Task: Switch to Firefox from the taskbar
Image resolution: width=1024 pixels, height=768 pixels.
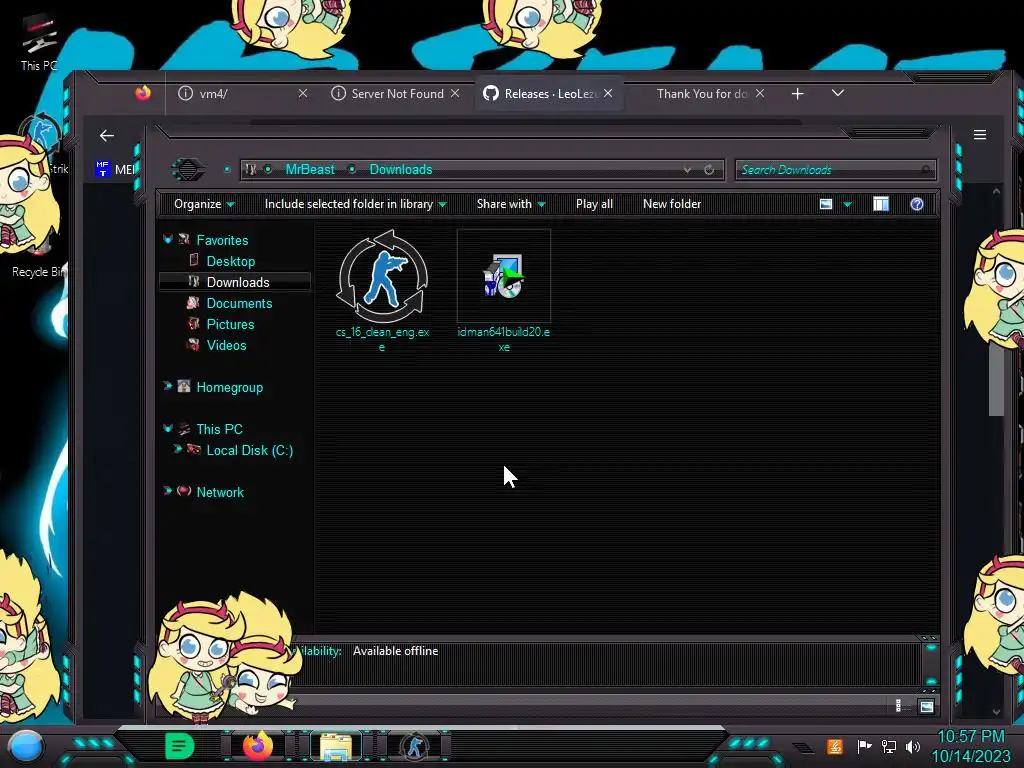Action: point(257,746)
